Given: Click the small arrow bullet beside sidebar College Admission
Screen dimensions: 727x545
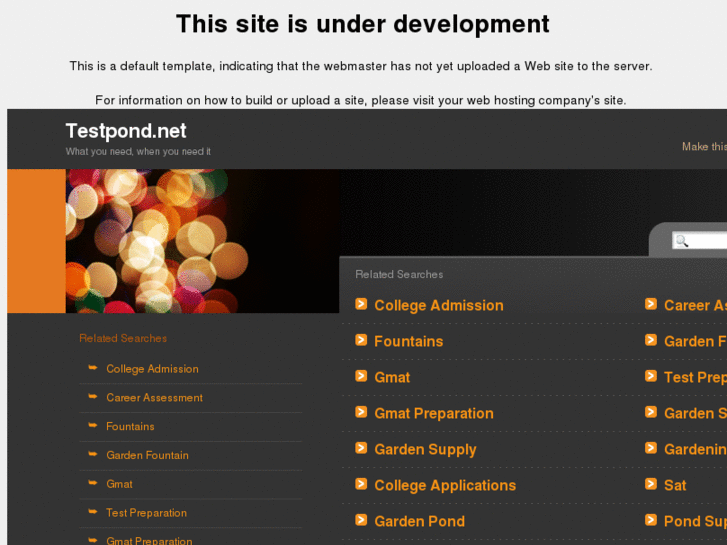Looking at the screenshot, I should tap(93, 368).
